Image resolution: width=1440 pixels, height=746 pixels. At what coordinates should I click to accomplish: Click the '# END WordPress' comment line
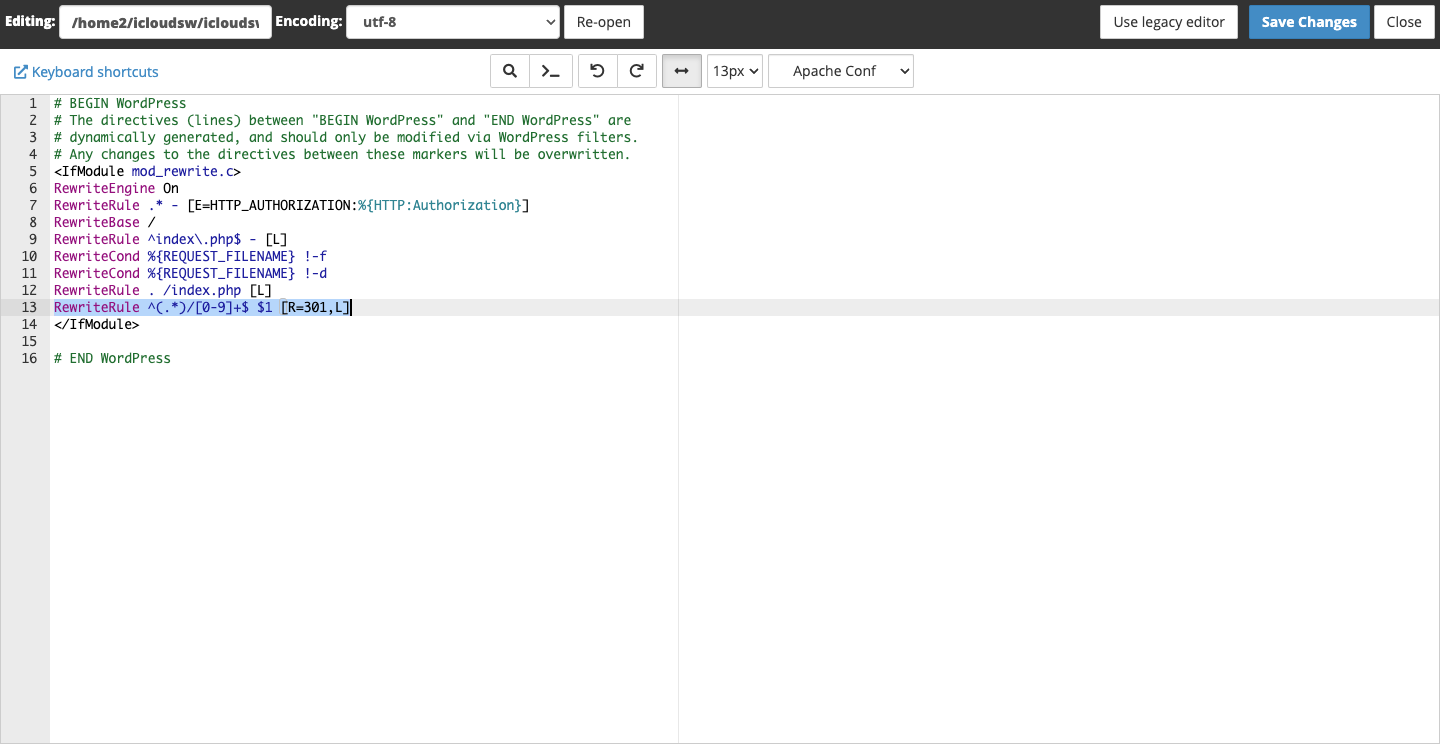coord(113,358)
